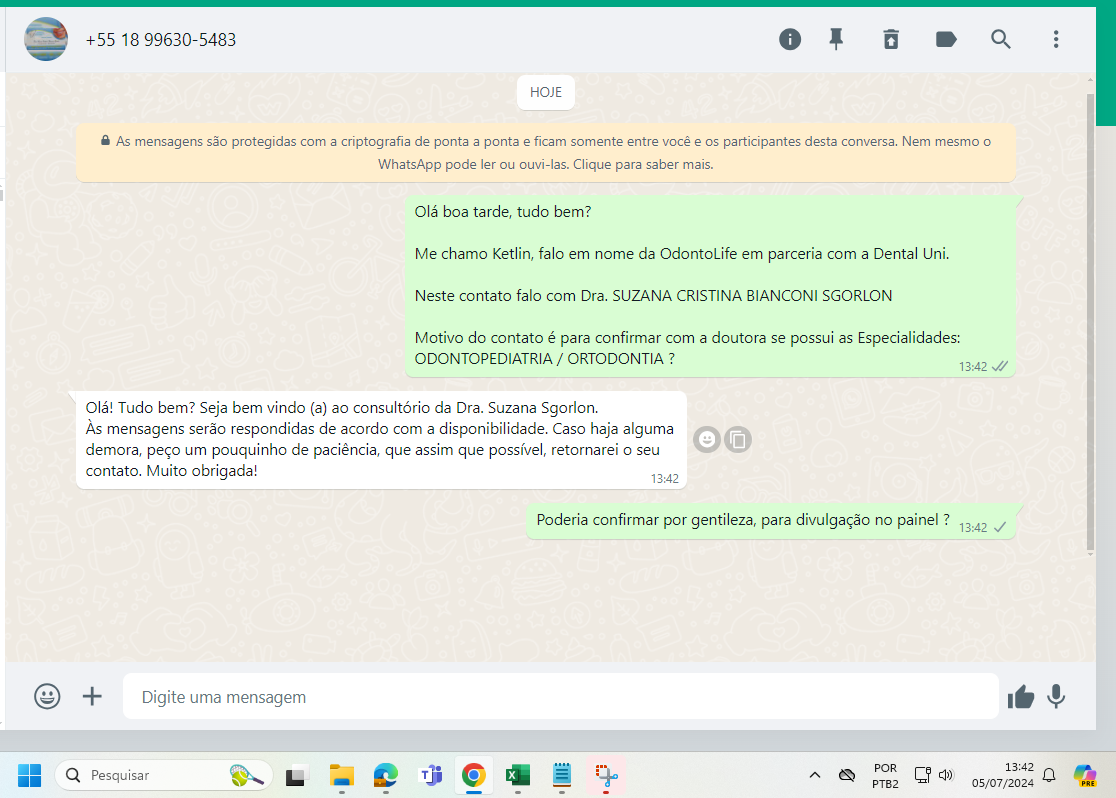Open the Copilot preview icon
This screenshot has height=798, width=1116.
[x=1085, y=775]
